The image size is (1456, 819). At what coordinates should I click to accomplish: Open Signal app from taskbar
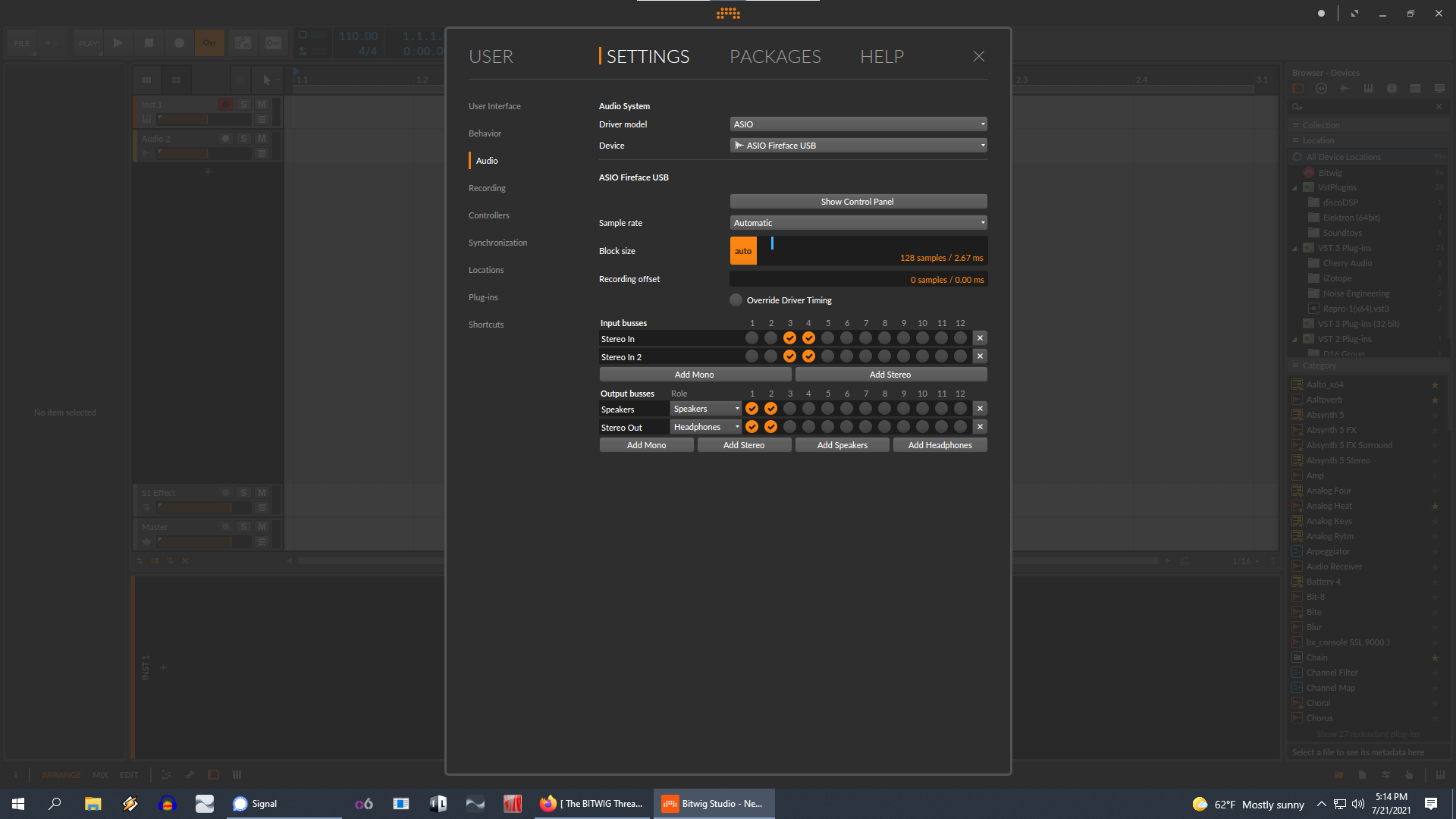[284, 804]
